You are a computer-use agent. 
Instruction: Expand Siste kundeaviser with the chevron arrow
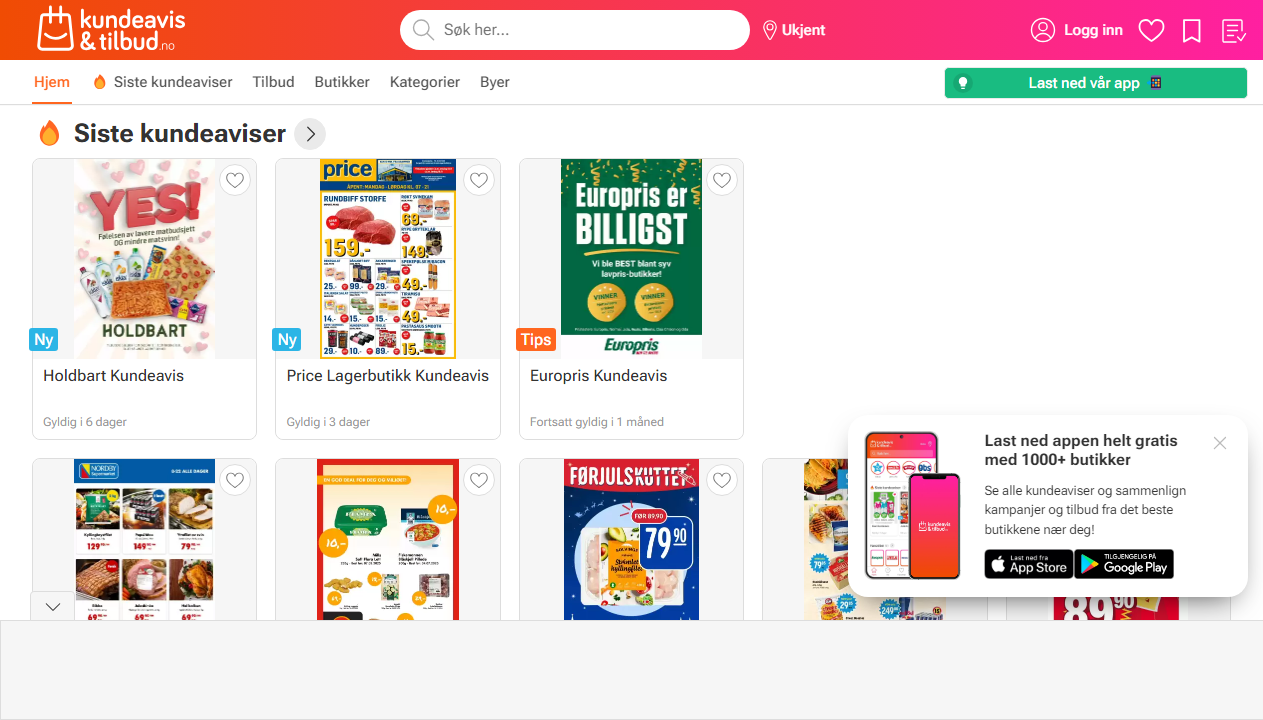pyautogui.click(x=310, y=134)
